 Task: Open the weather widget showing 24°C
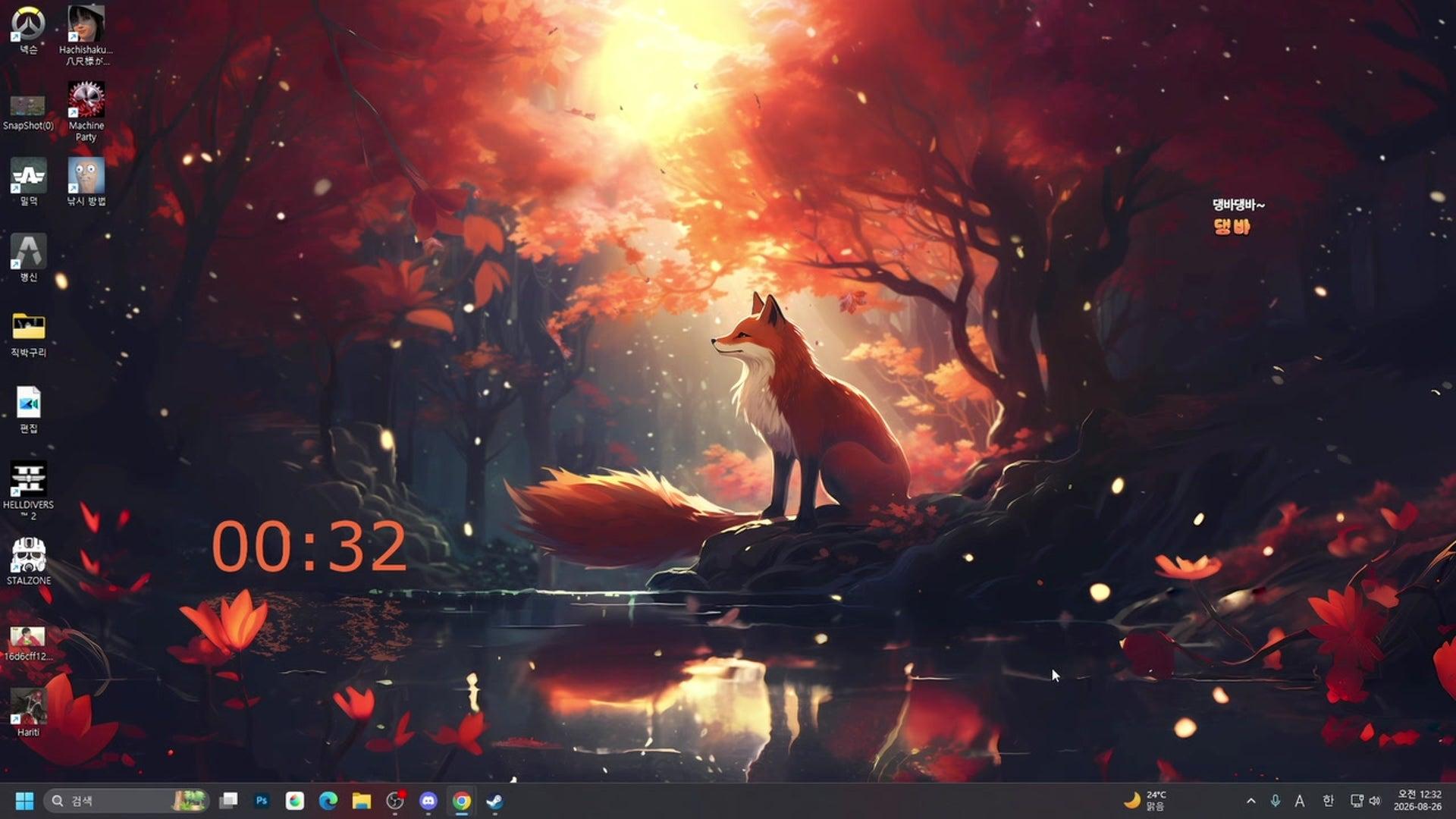click(x=1145, y=801)
